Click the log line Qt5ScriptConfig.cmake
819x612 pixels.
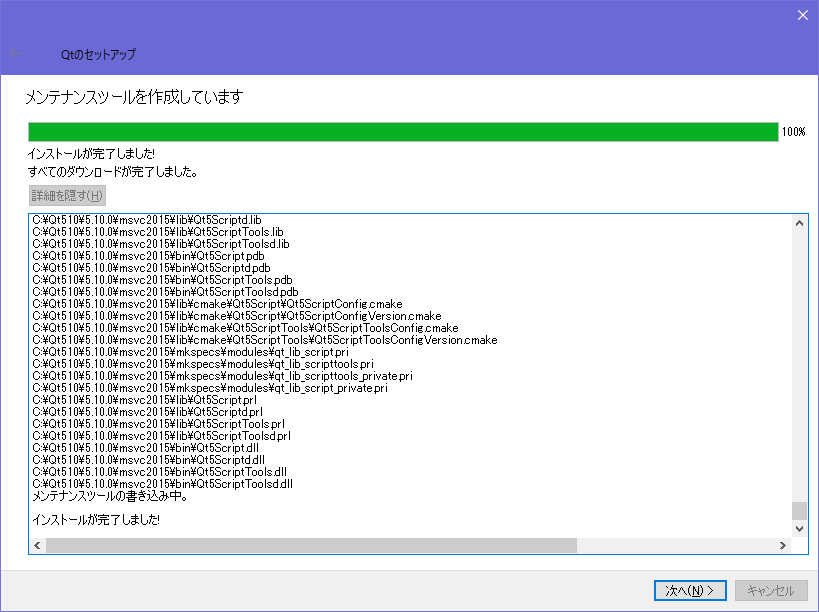[217, 304]
